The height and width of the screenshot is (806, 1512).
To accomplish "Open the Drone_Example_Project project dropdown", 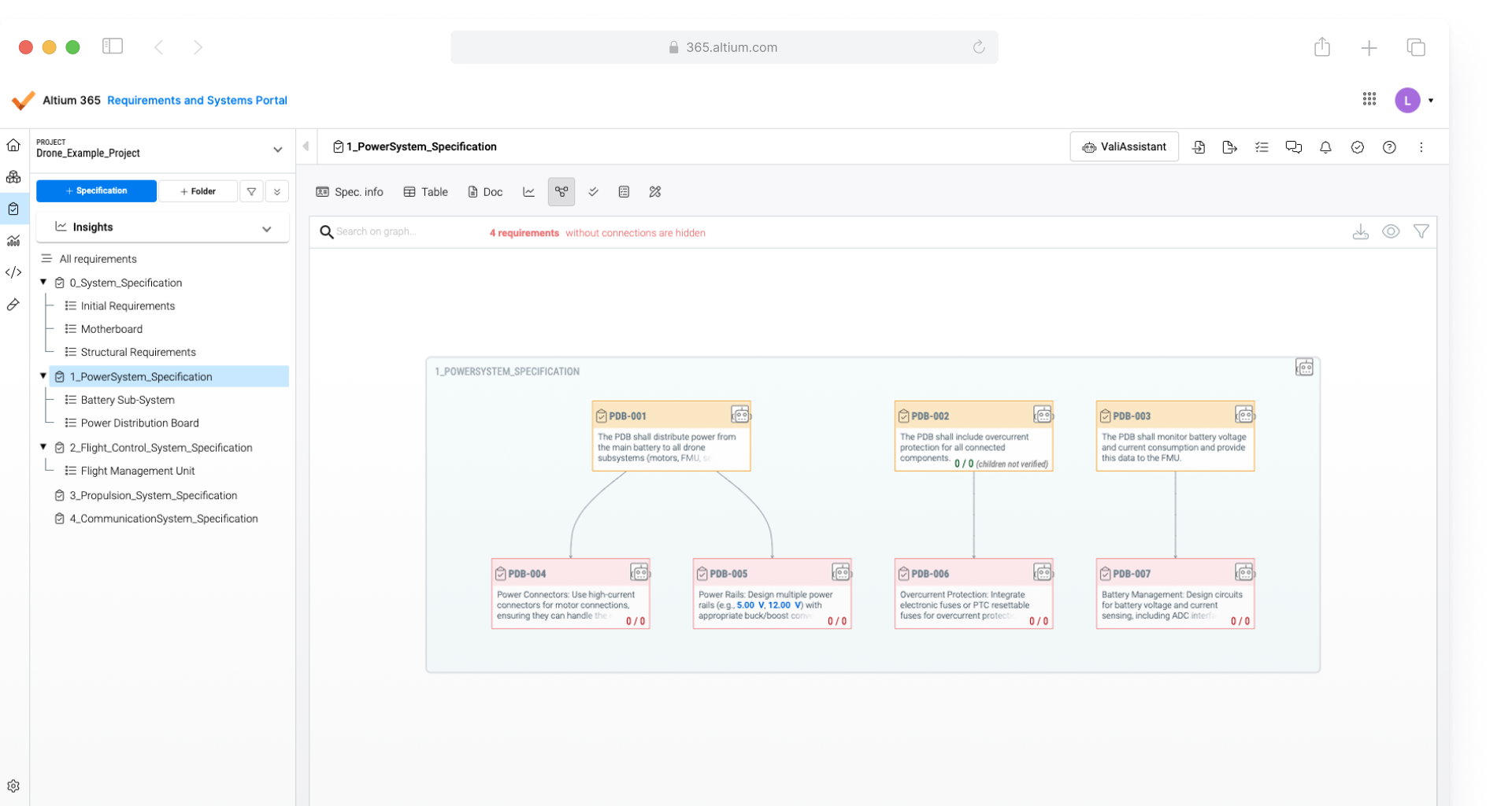I will [277, 150].
